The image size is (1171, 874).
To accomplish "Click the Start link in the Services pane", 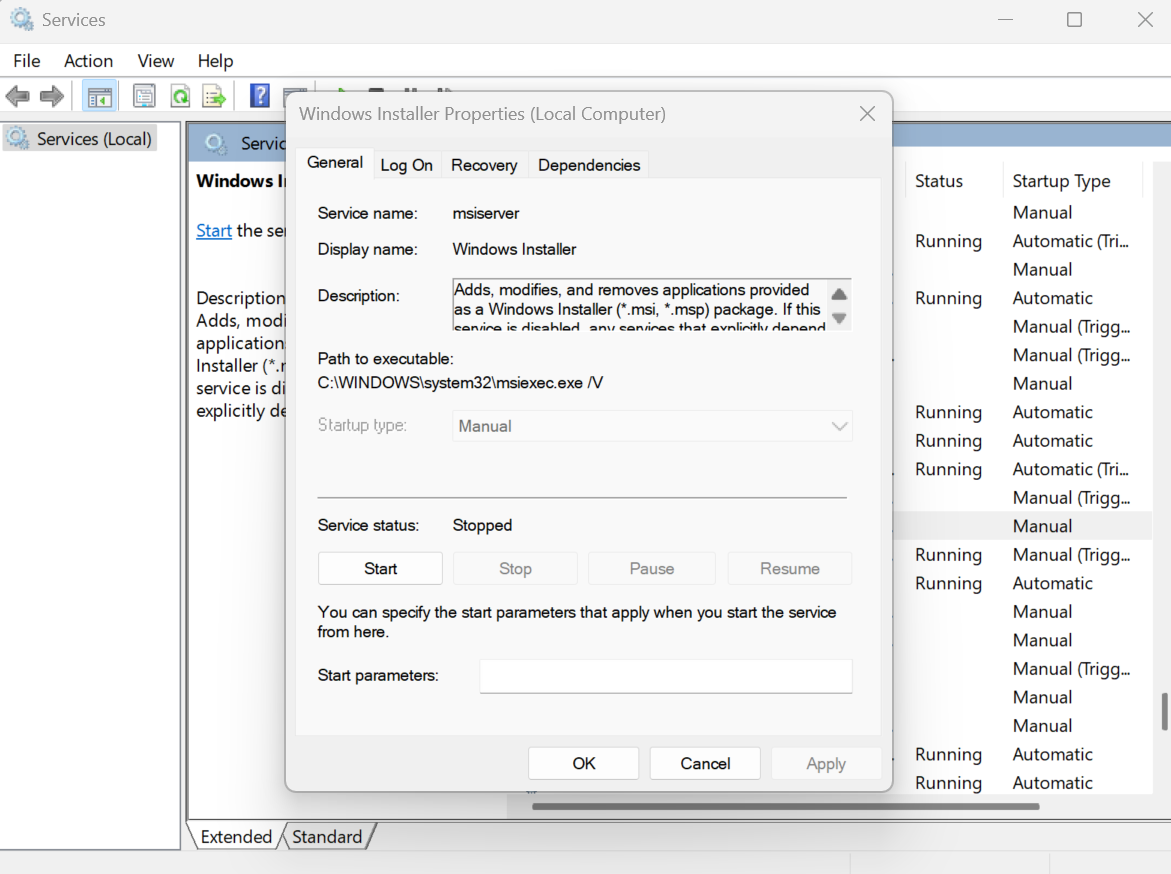I will pyautogui.click(x=214, y=231).
